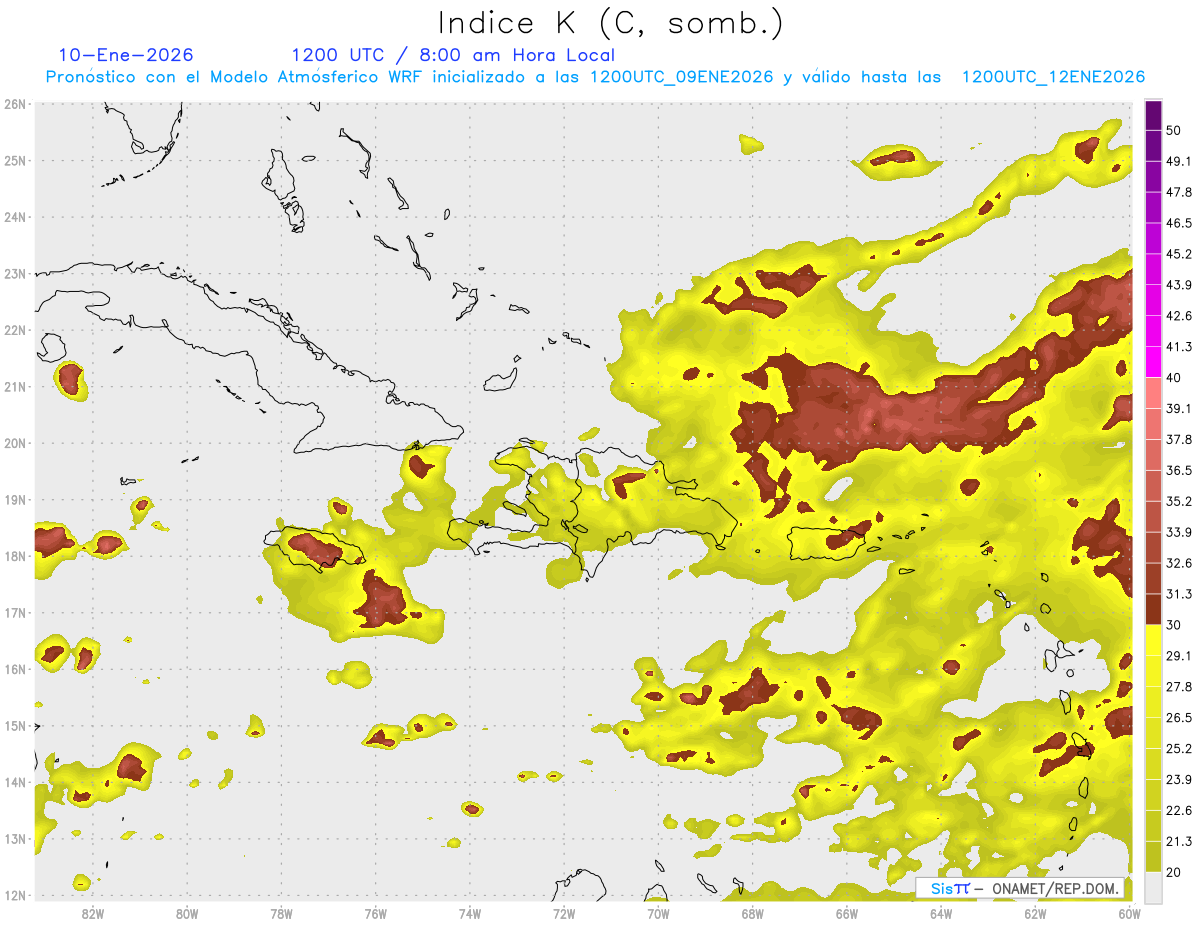Click the colorbar label "26.5"
The image size is (1200, 927).
pyautogui.click(x=1178, y=718)
